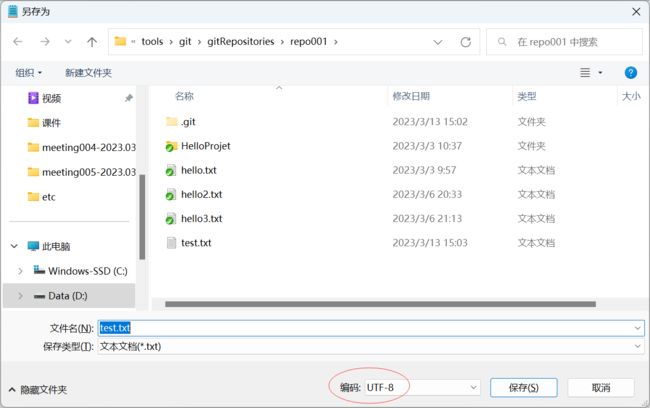Image resolution: width=650 pixels, height=408 pixels.
Task: Click the navigation pane vertical scrollbar
Action: coord(142,217)
